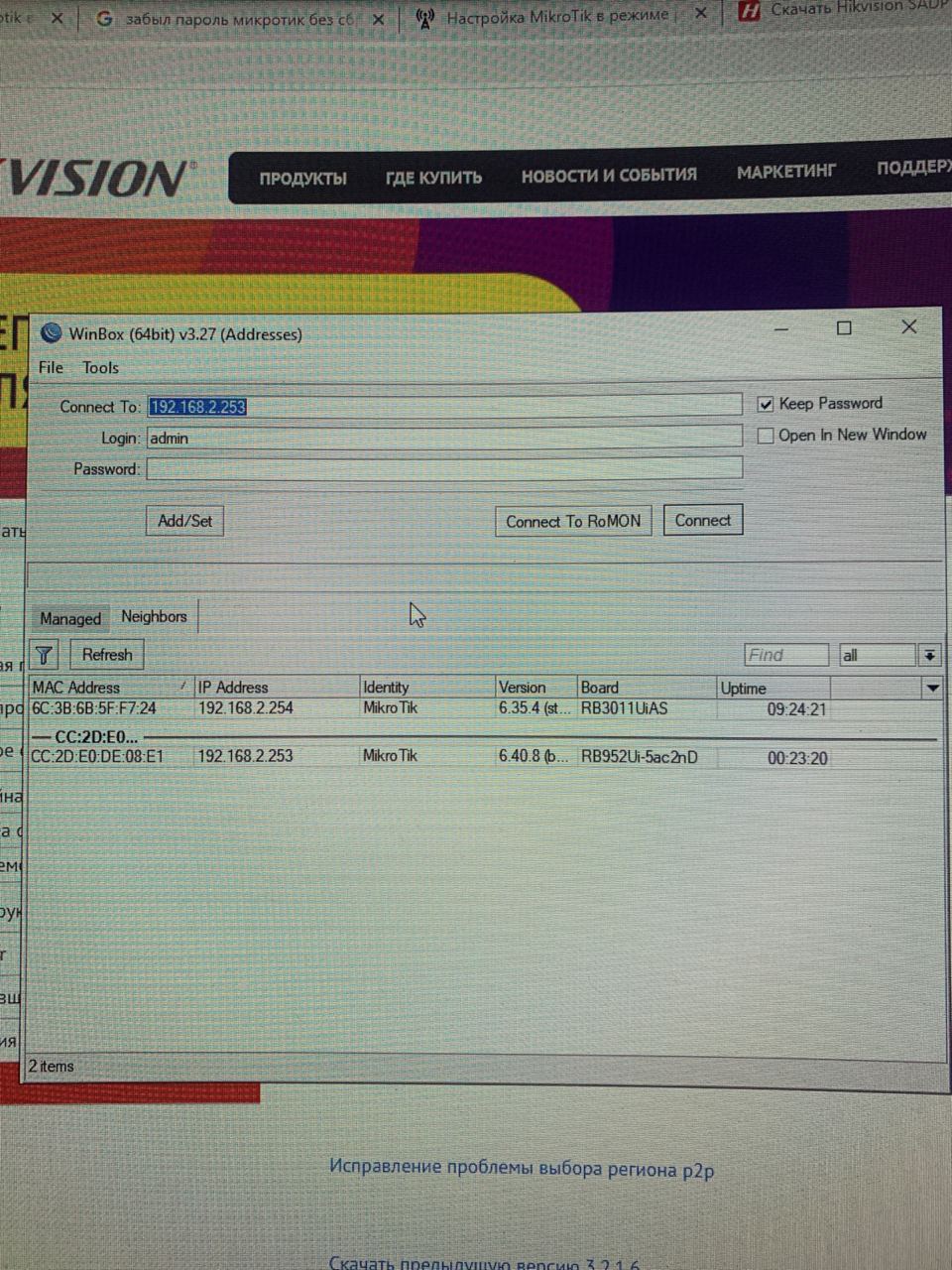Open НОВОСТИ И СОБЫТИЯ on Hikvision site
Viewport: 952px width, 1270px height.
click(x=609, y=175)
